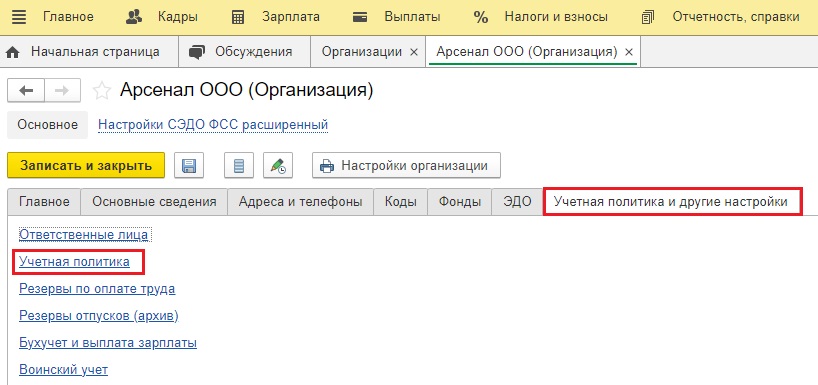Open the Зарплата section
The image size is (818, 385).
(x=291, y=17)
